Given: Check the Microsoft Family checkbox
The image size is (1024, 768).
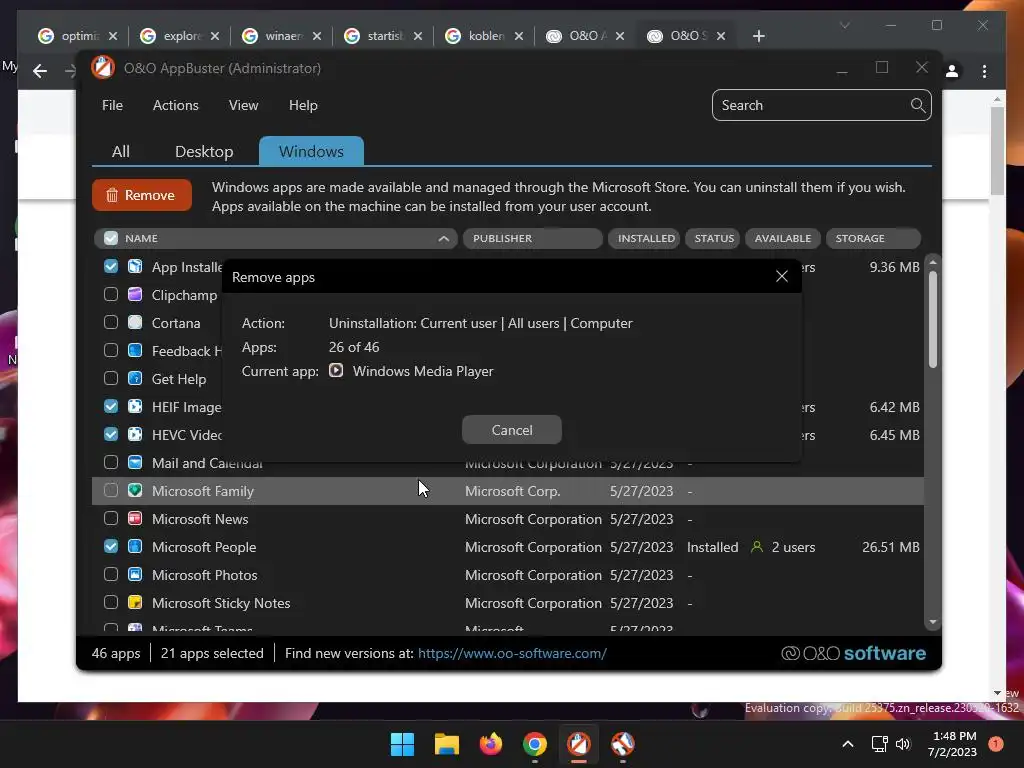Looking at the screenshot, I should [x=111, y=490].
